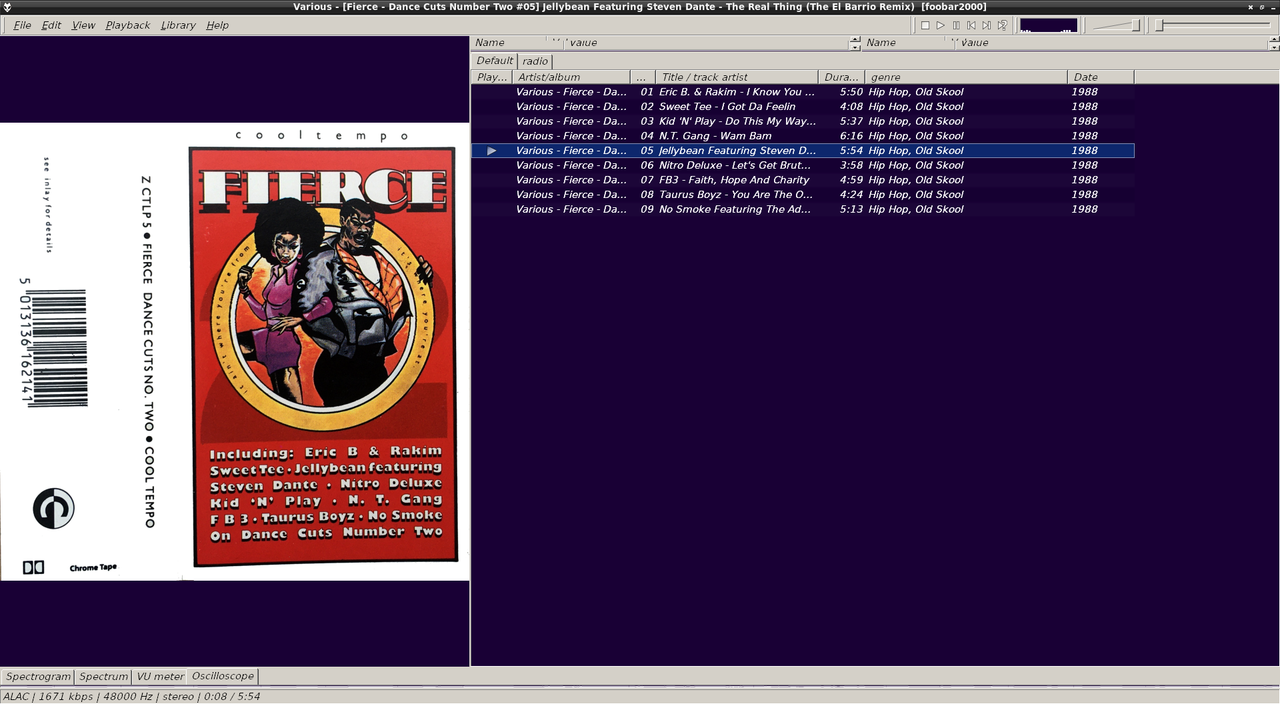Sort by Artist/album column header
1280x704 pixels.
(572, 77)
